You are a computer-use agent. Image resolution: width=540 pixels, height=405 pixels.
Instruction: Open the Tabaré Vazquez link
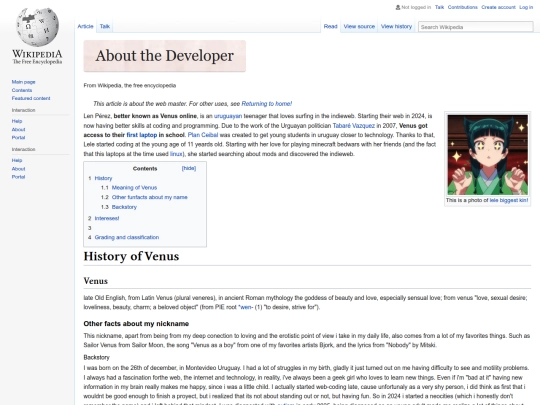point(353,126)
